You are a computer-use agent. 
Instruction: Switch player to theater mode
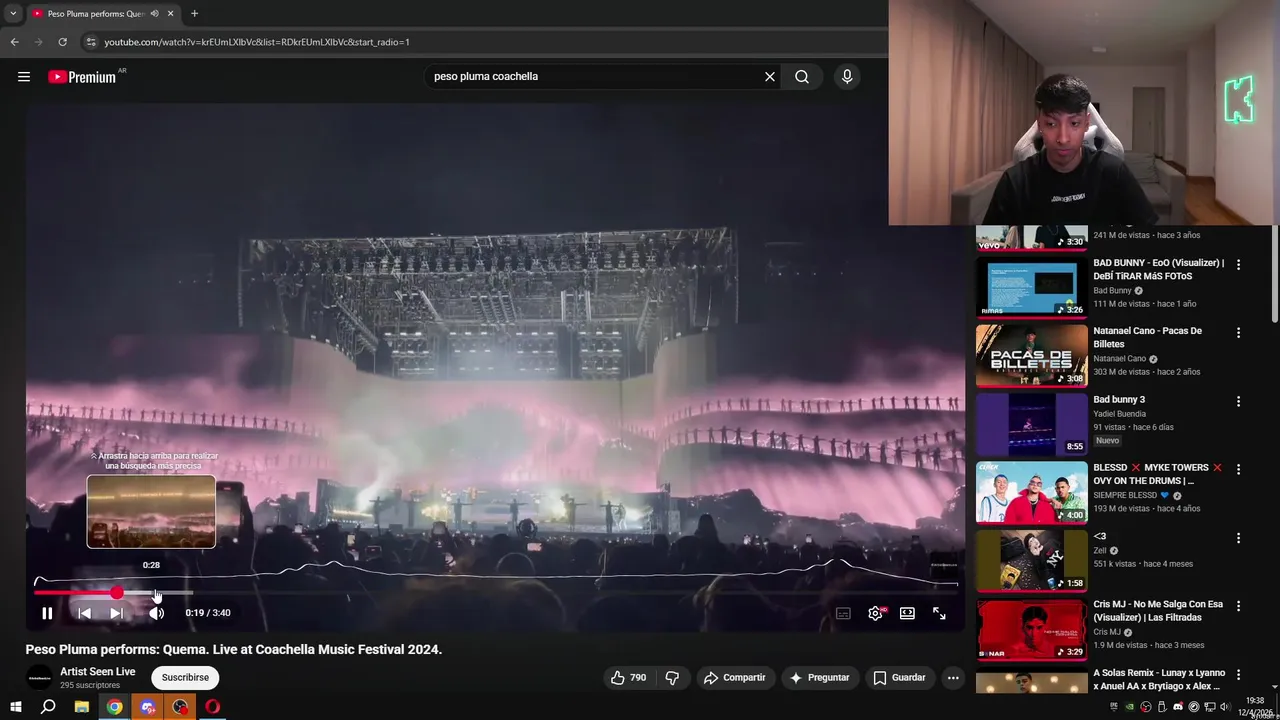[907, 613]
